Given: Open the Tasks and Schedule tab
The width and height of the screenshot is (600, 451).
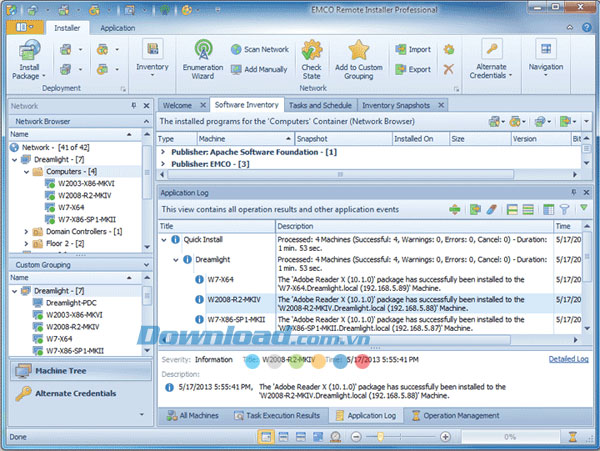Looking at the screenshot, I should pyautogui.click(x=320, y=105).
